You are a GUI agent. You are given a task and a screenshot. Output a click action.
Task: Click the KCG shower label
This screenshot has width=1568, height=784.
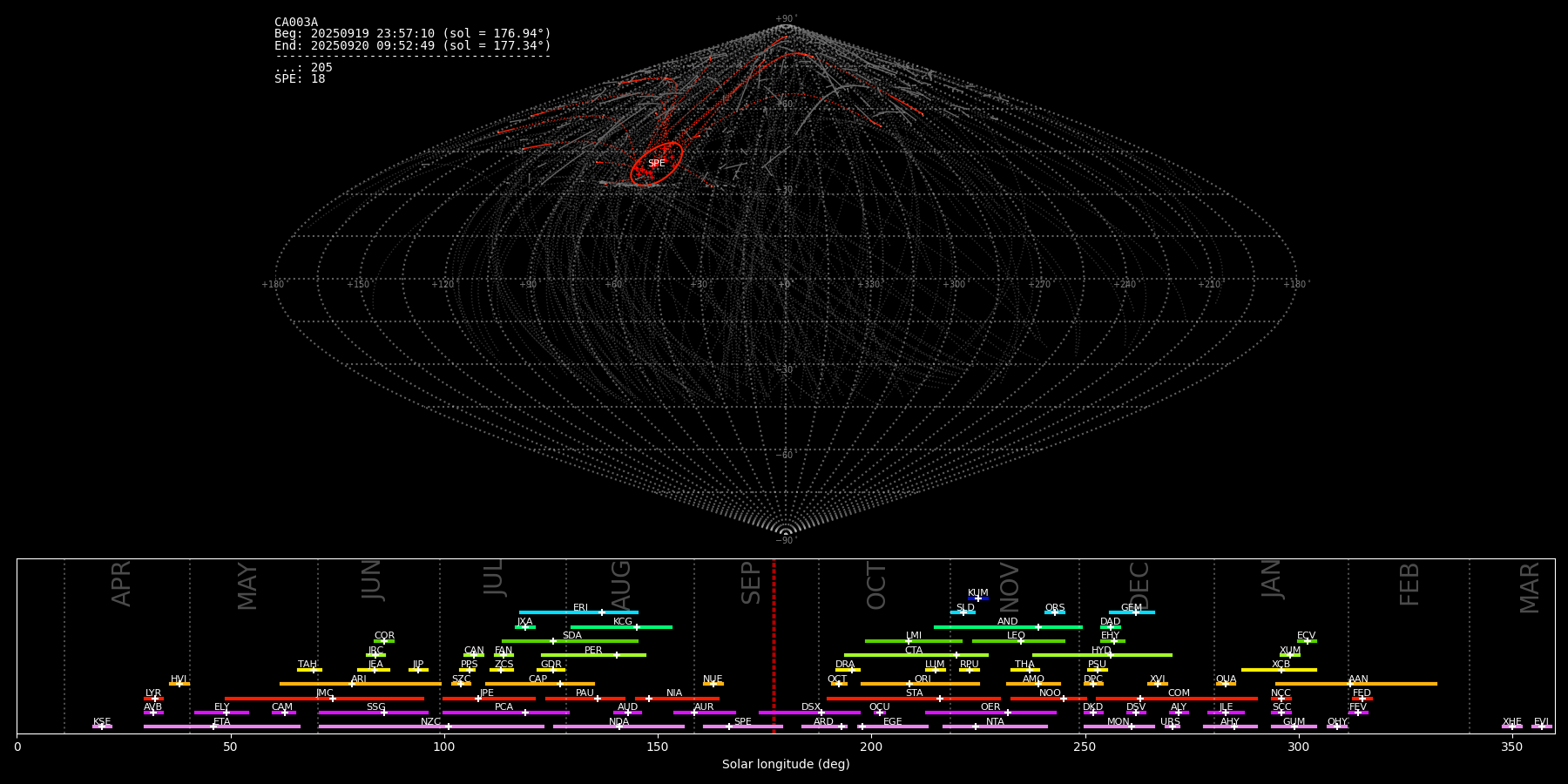623,622
